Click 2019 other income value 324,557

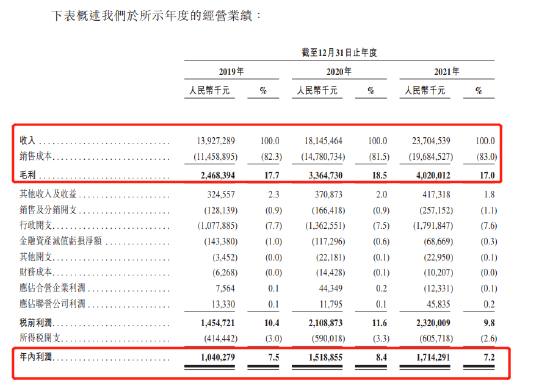(221, 194)
